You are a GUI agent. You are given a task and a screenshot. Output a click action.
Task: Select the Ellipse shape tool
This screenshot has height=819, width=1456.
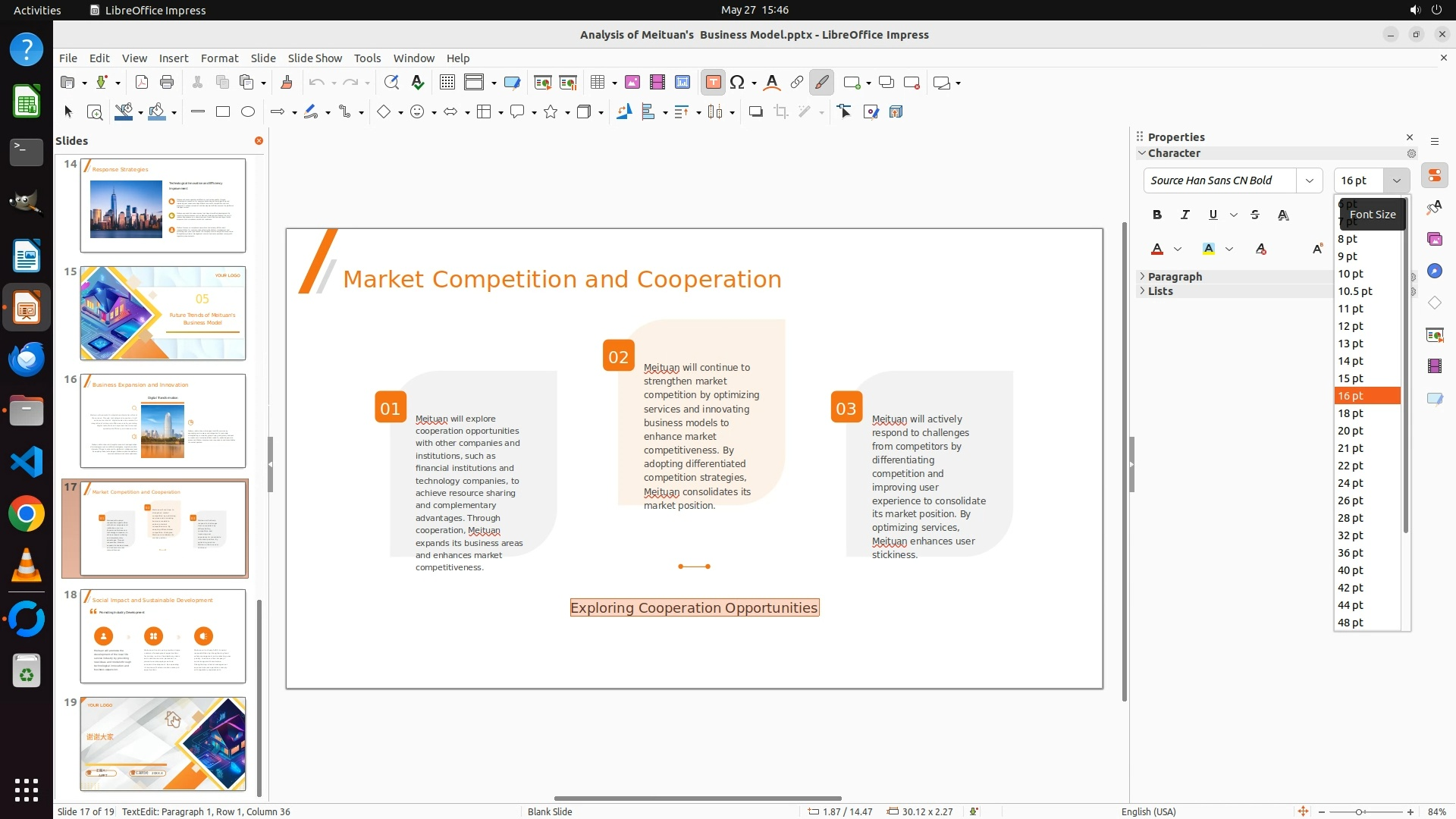pyautogui.click(x=248, y=112)
